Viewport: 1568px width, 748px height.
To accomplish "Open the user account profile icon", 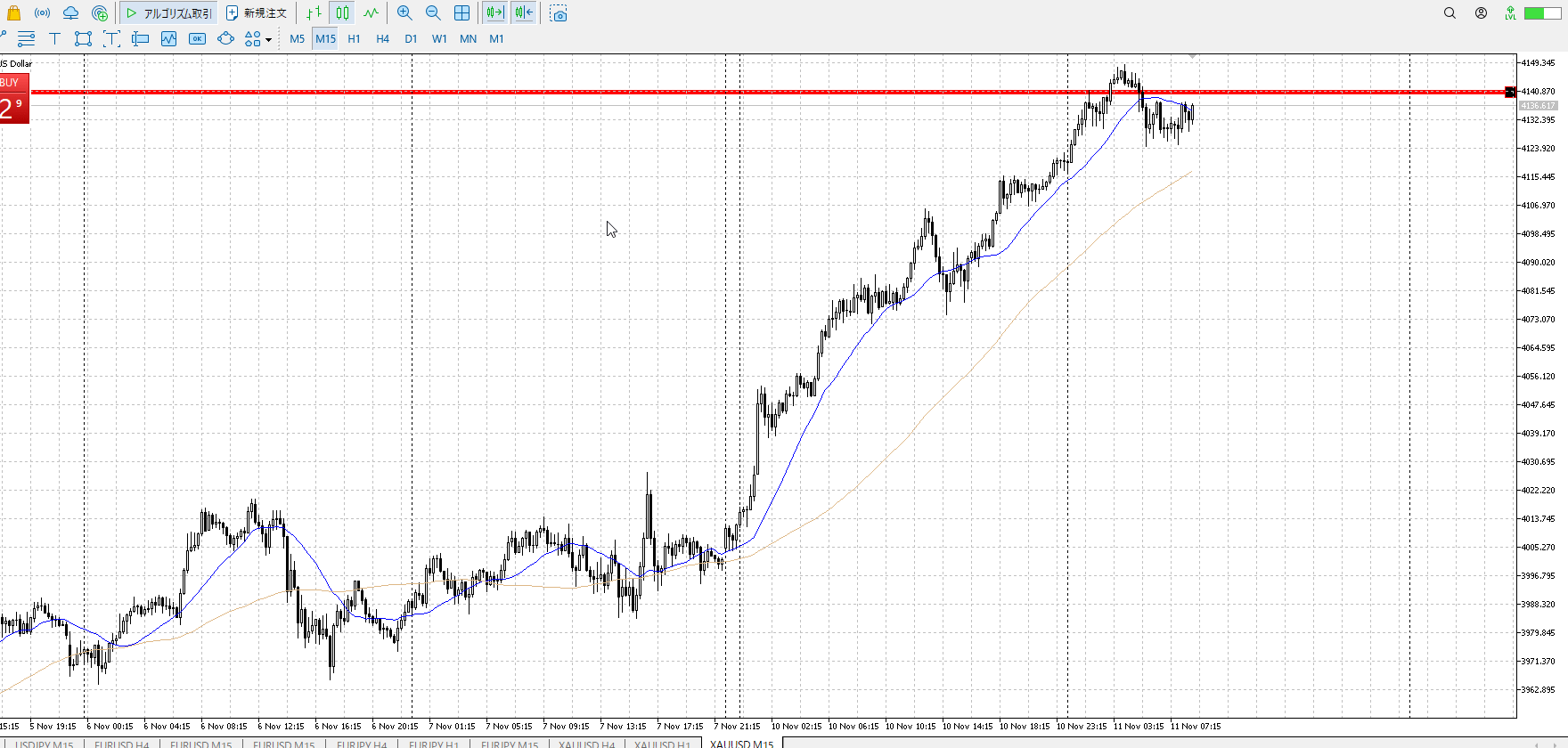I will 1481,13.
